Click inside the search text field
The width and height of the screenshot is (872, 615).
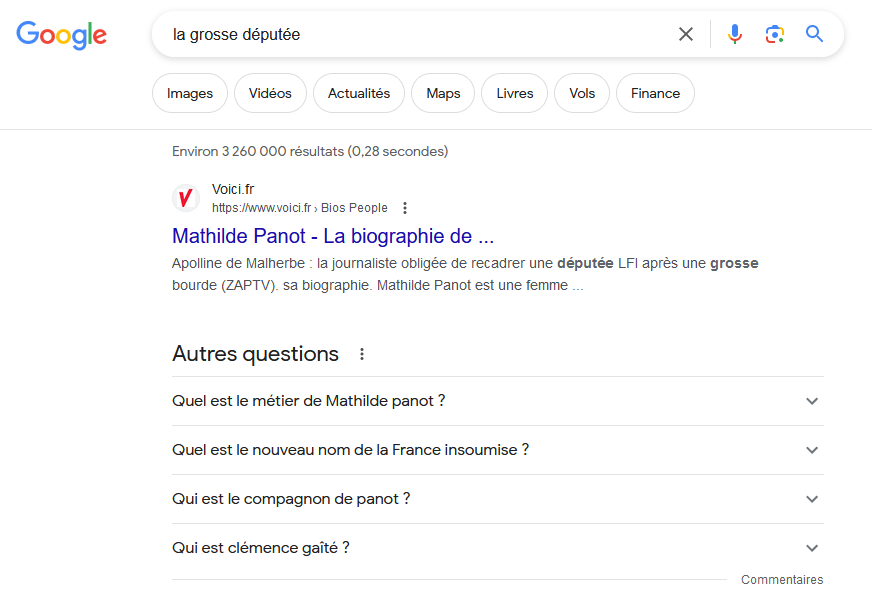420,35
